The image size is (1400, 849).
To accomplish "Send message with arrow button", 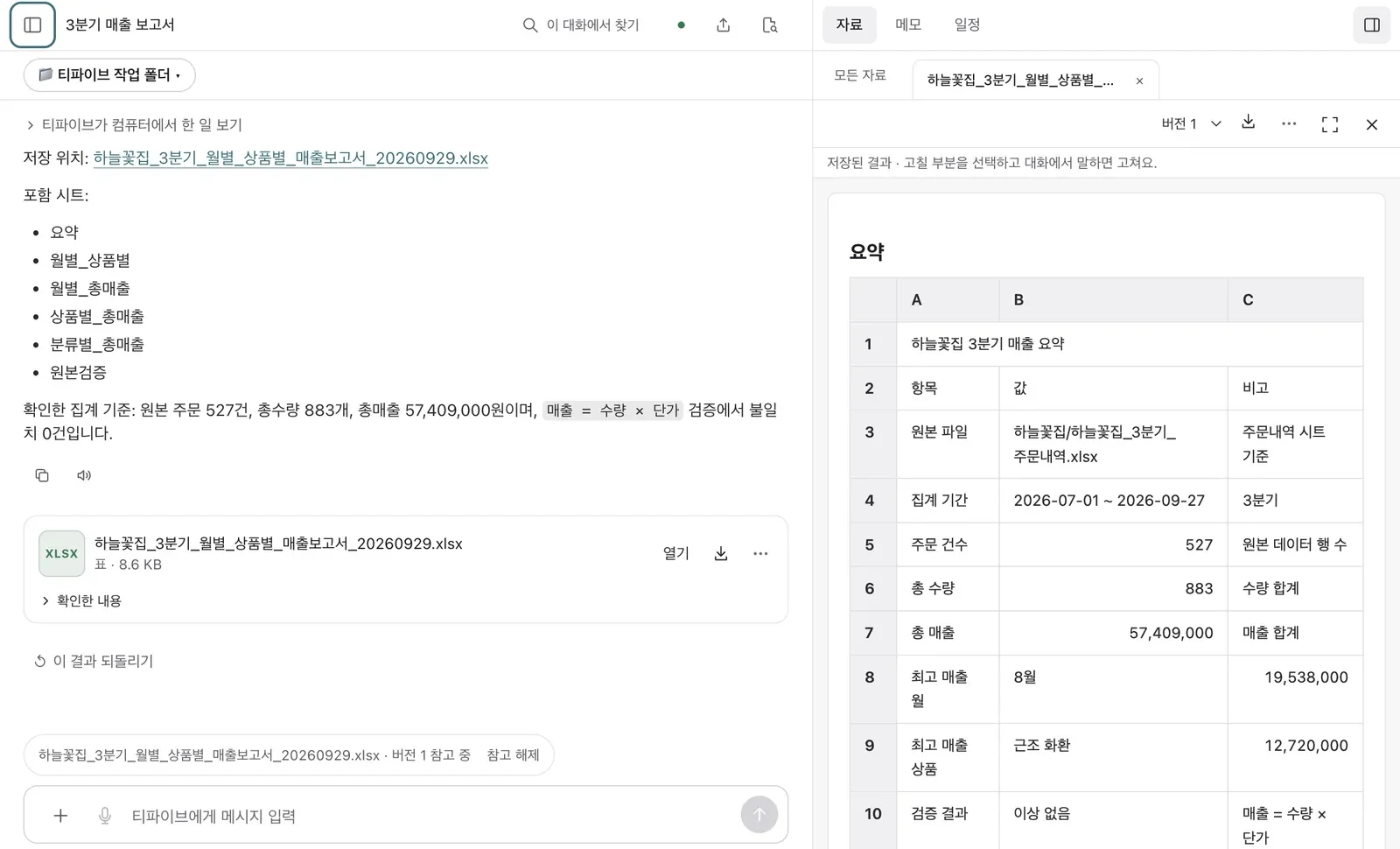I will point(759,815).
